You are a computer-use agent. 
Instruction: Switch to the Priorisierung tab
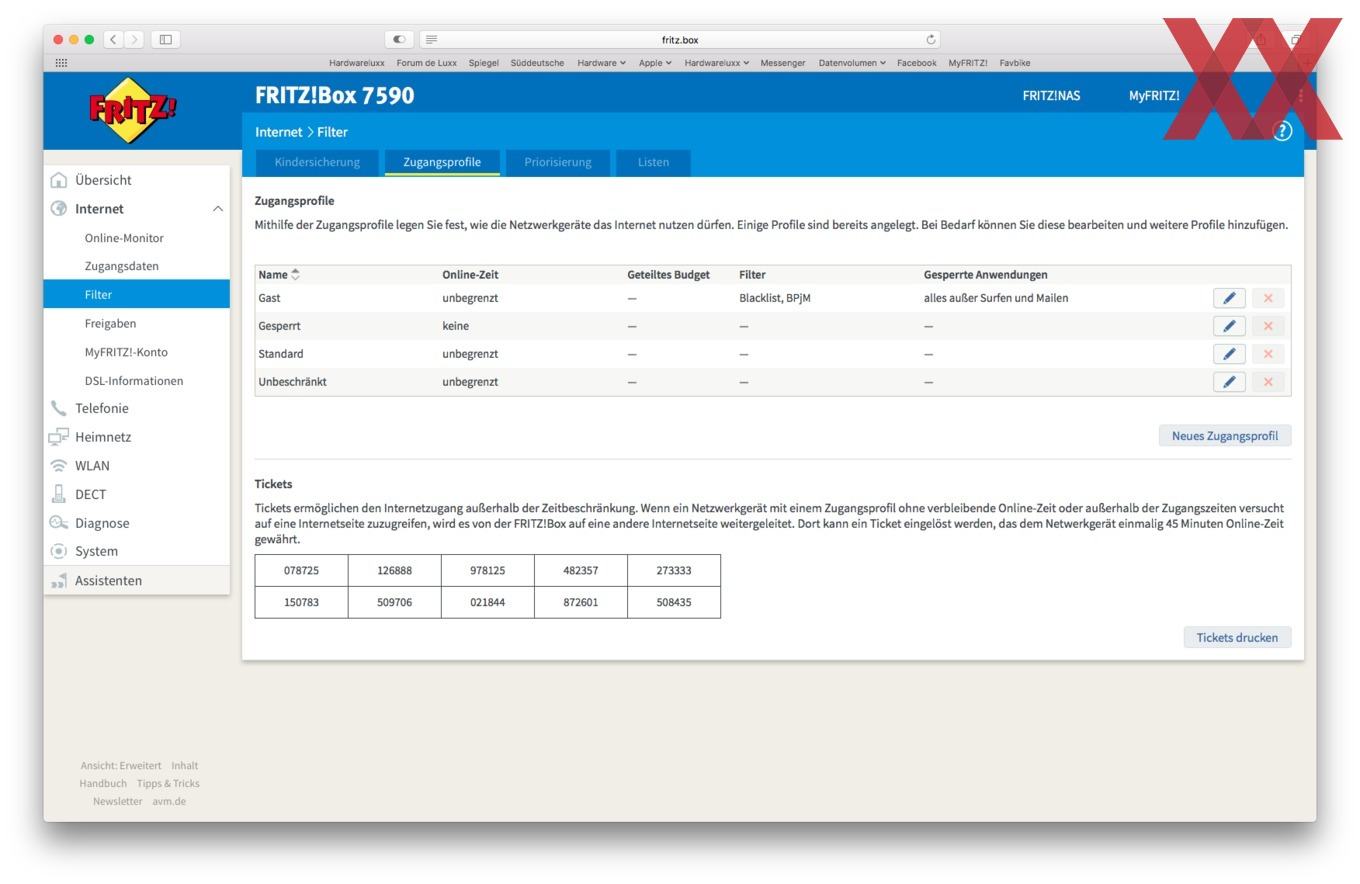558,162
